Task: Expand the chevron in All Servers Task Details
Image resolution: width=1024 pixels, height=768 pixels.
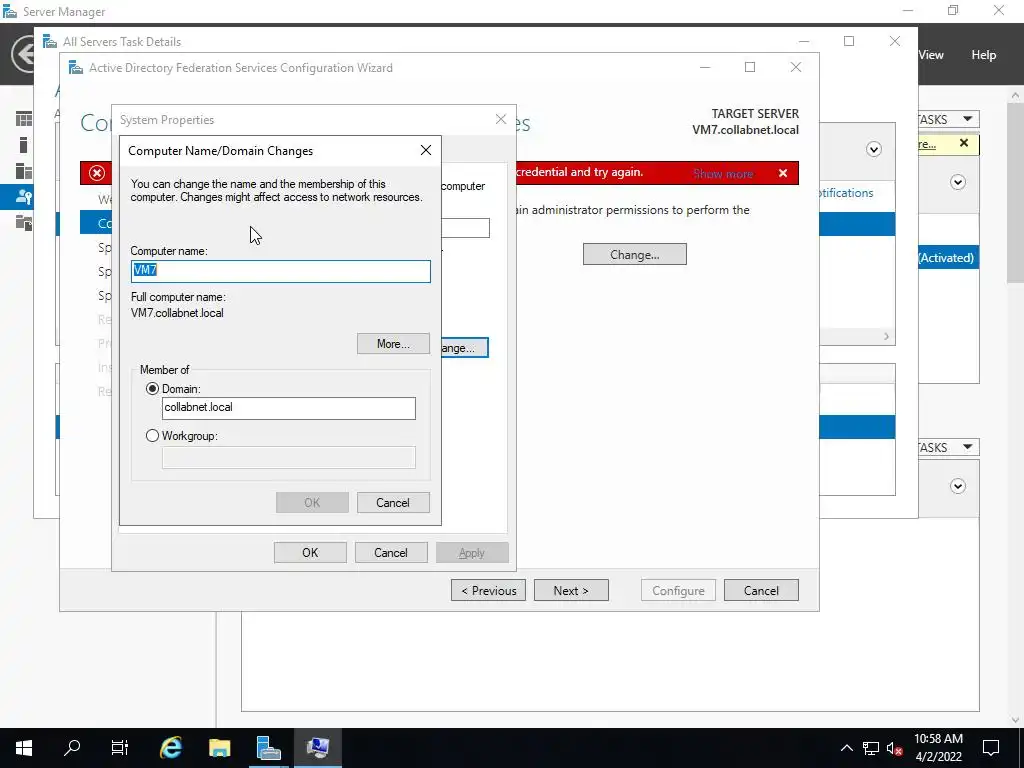Action: point(873,149)
